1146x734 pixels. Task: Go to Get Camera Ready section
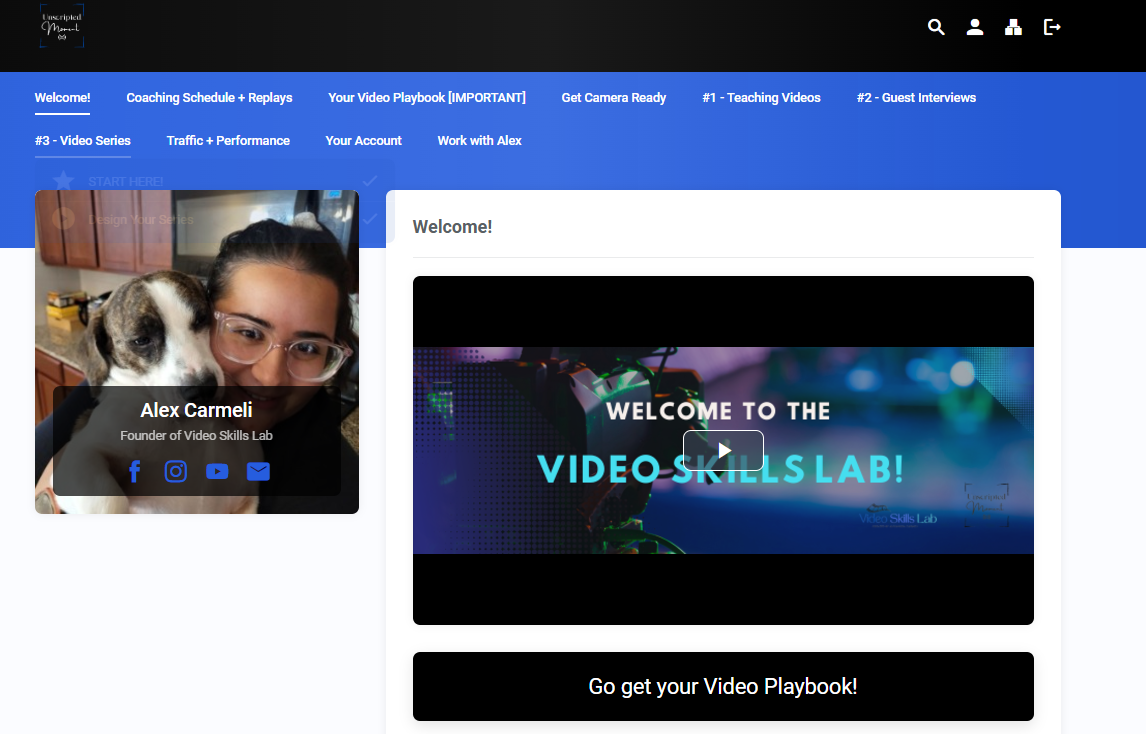(x=614, y=98)
